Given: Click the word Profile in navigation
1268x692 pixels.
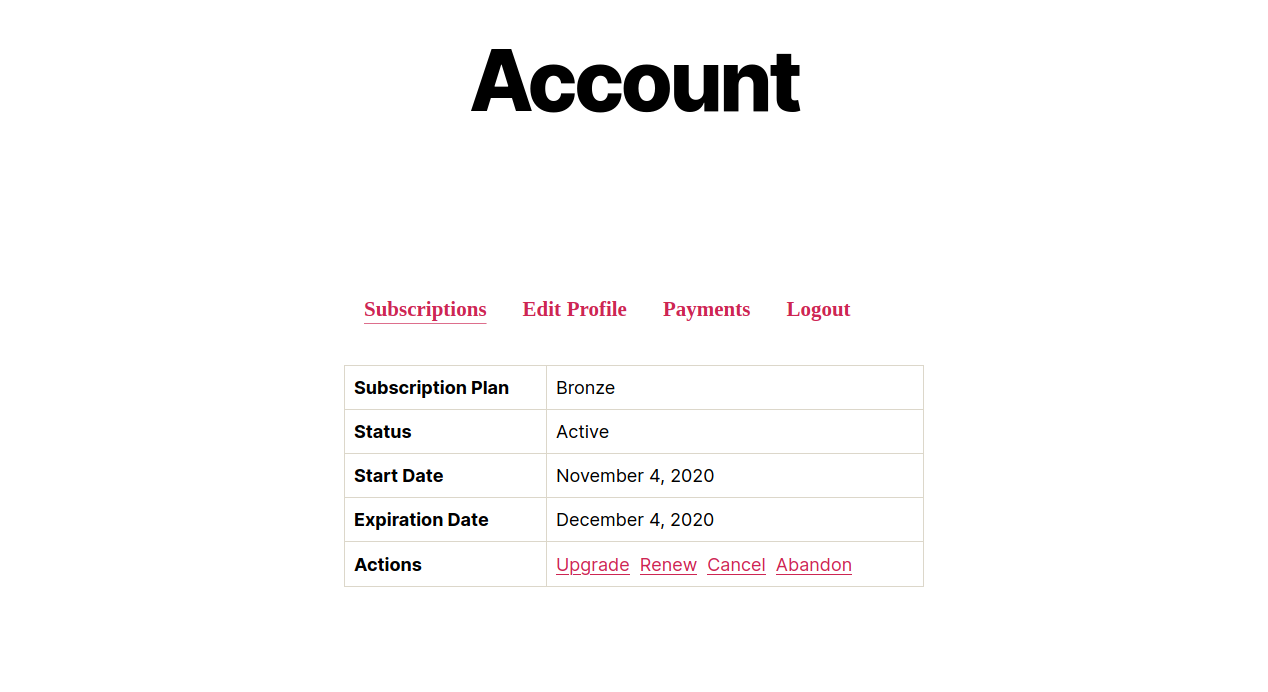Looking at the screenshot, I should click(597, 310).
